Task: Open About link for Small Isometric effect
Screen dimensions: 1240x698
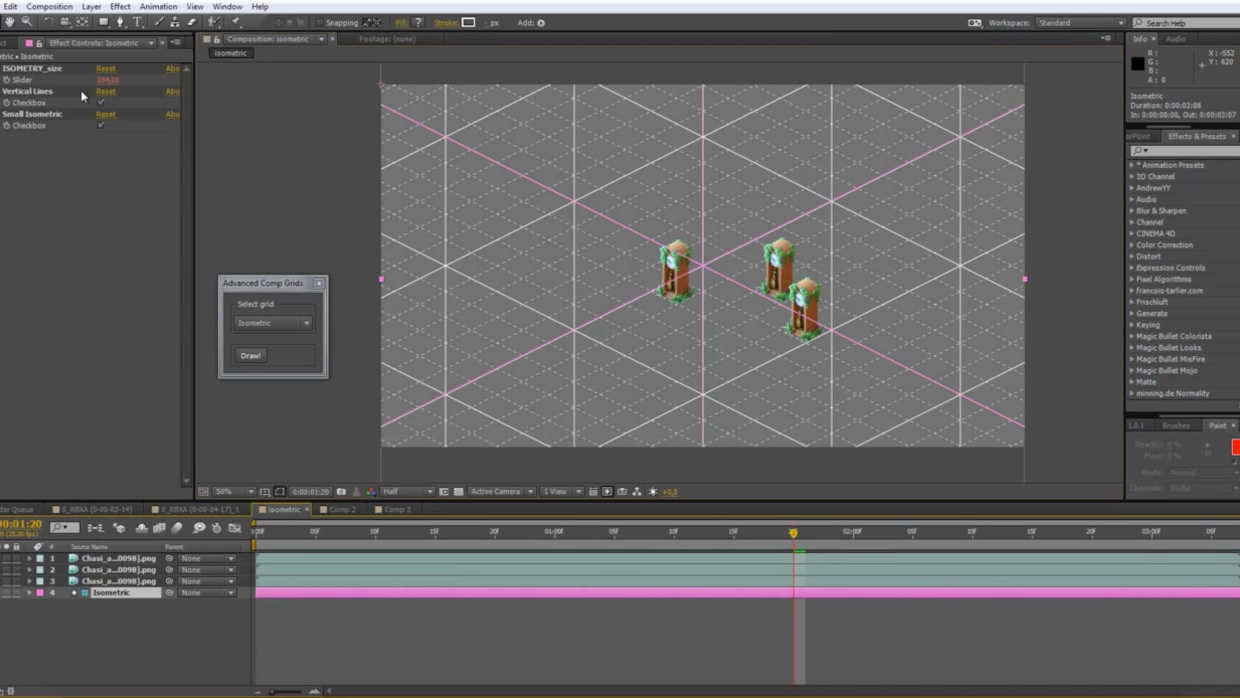Action: click(173, 114)
